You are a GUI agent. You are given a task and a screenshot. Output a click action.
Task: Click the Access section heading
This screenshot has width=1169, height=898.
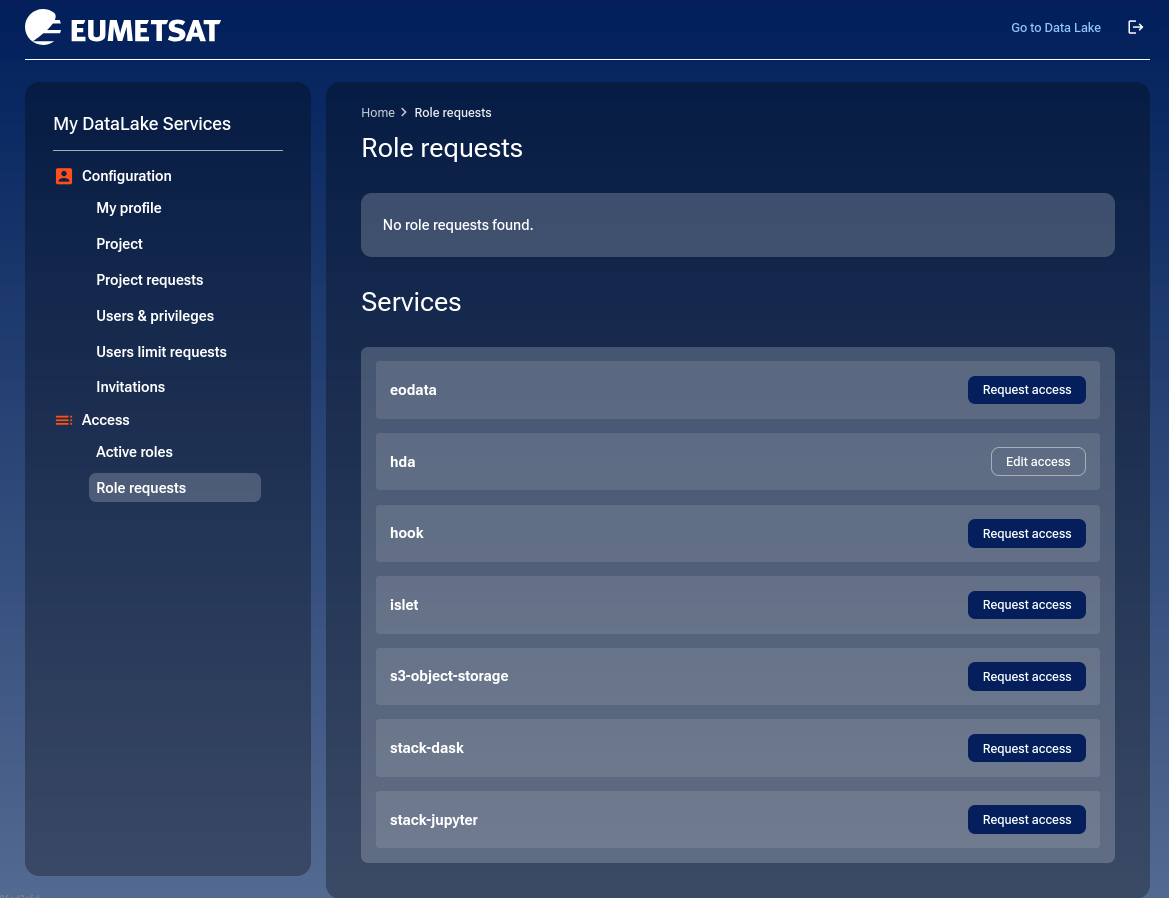pyautogui.click(x=105, y=420)
